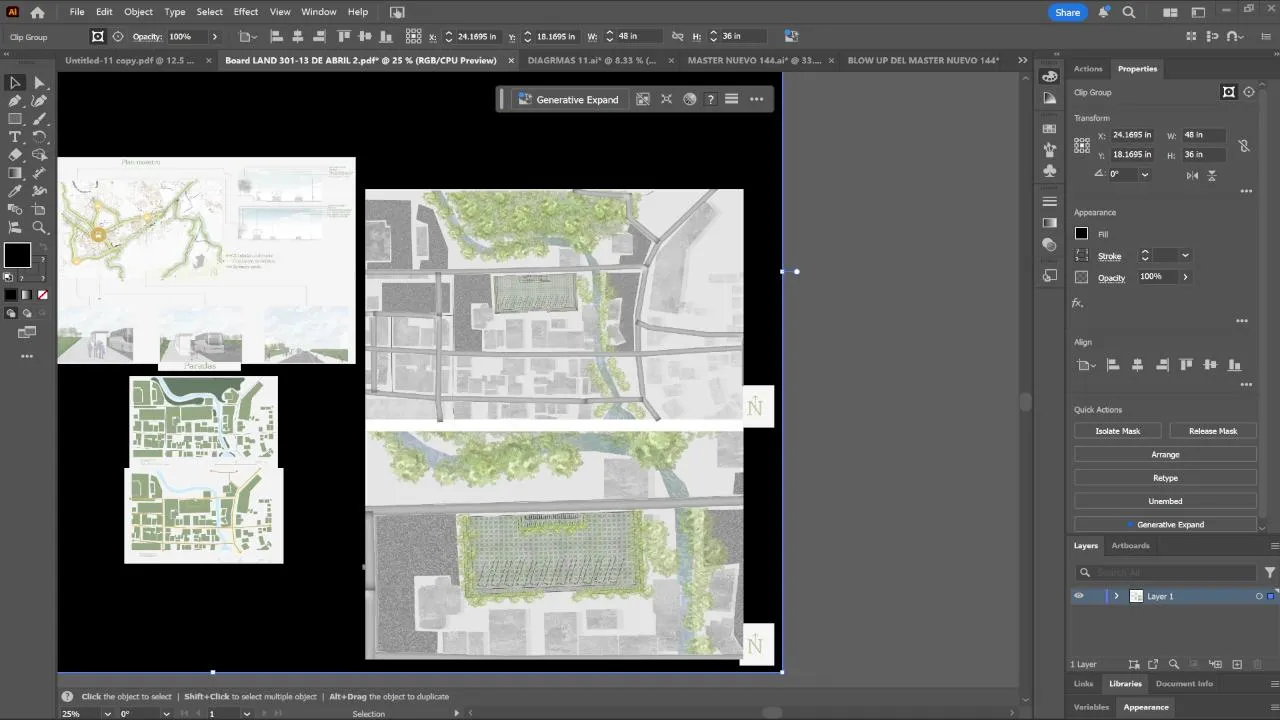Click the Fill color swatch in Appearance

(1081, 234)
